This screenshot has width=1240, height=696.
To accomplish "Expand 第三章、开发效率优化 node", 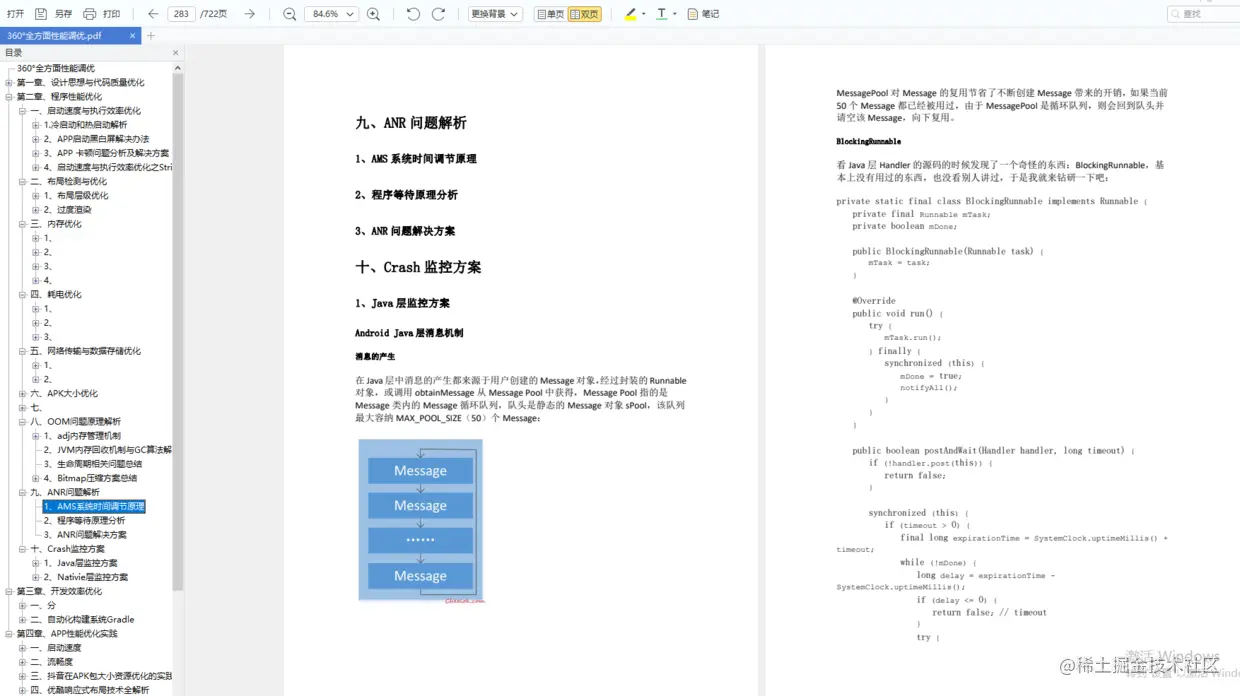I will pos(9,591).
